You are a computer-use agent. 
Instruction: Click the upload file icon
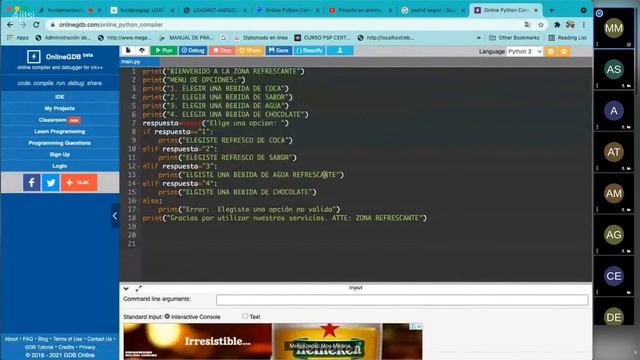point(142,51)
